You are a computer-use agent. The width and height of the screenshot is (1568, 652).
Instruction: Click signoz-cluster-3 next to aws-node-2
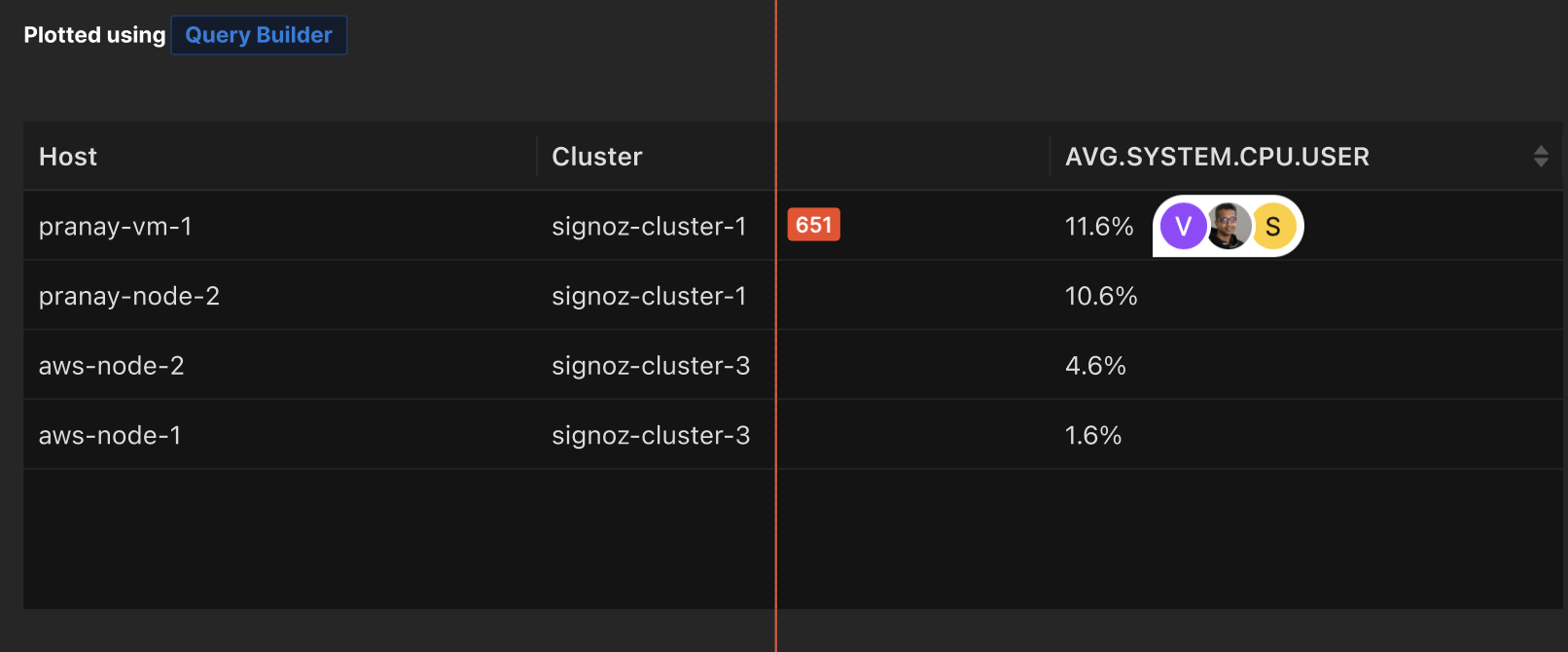[651, 365]
